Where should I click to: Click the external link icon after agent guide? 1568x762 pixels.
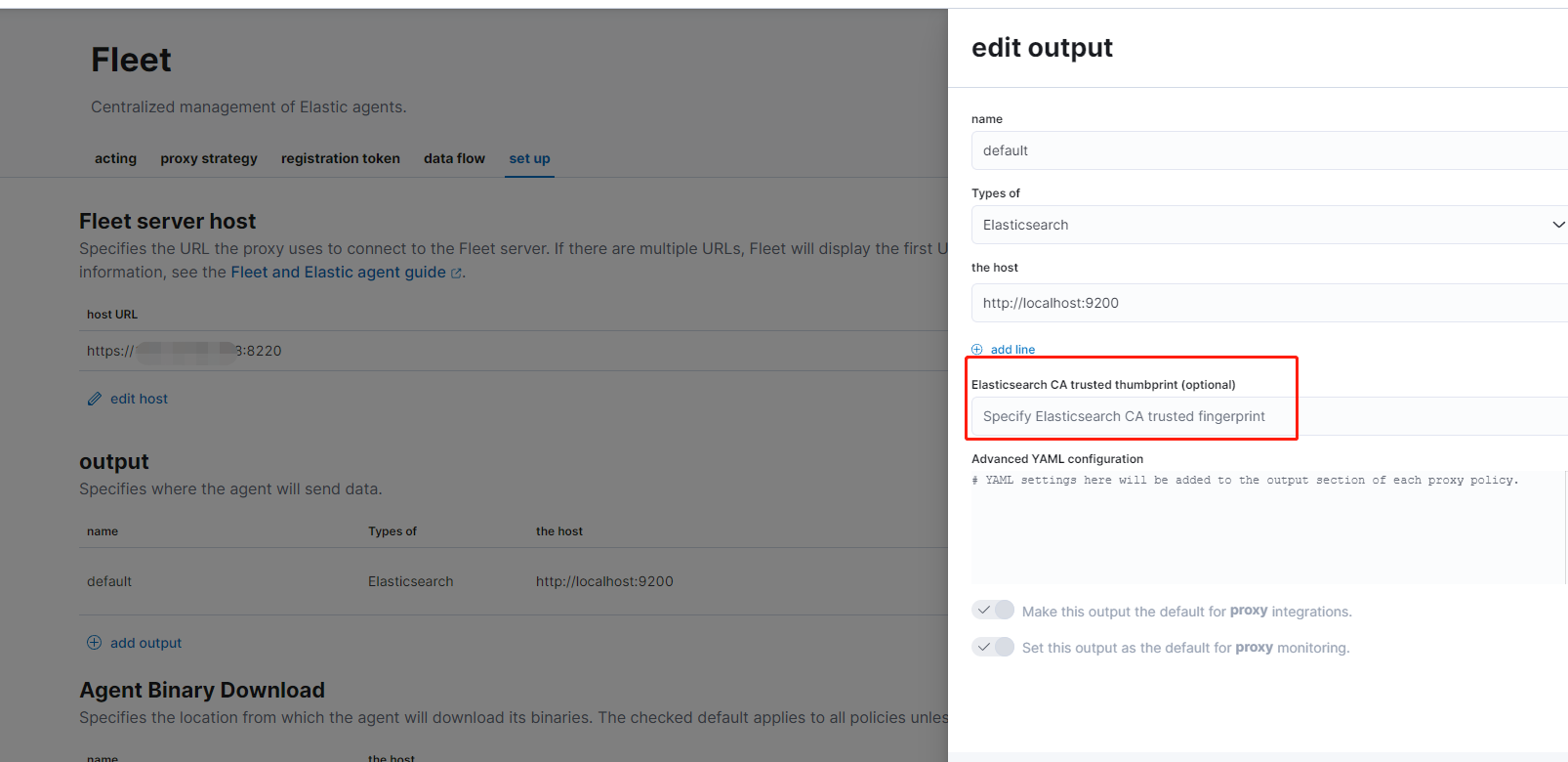click(x=456, y=274)
